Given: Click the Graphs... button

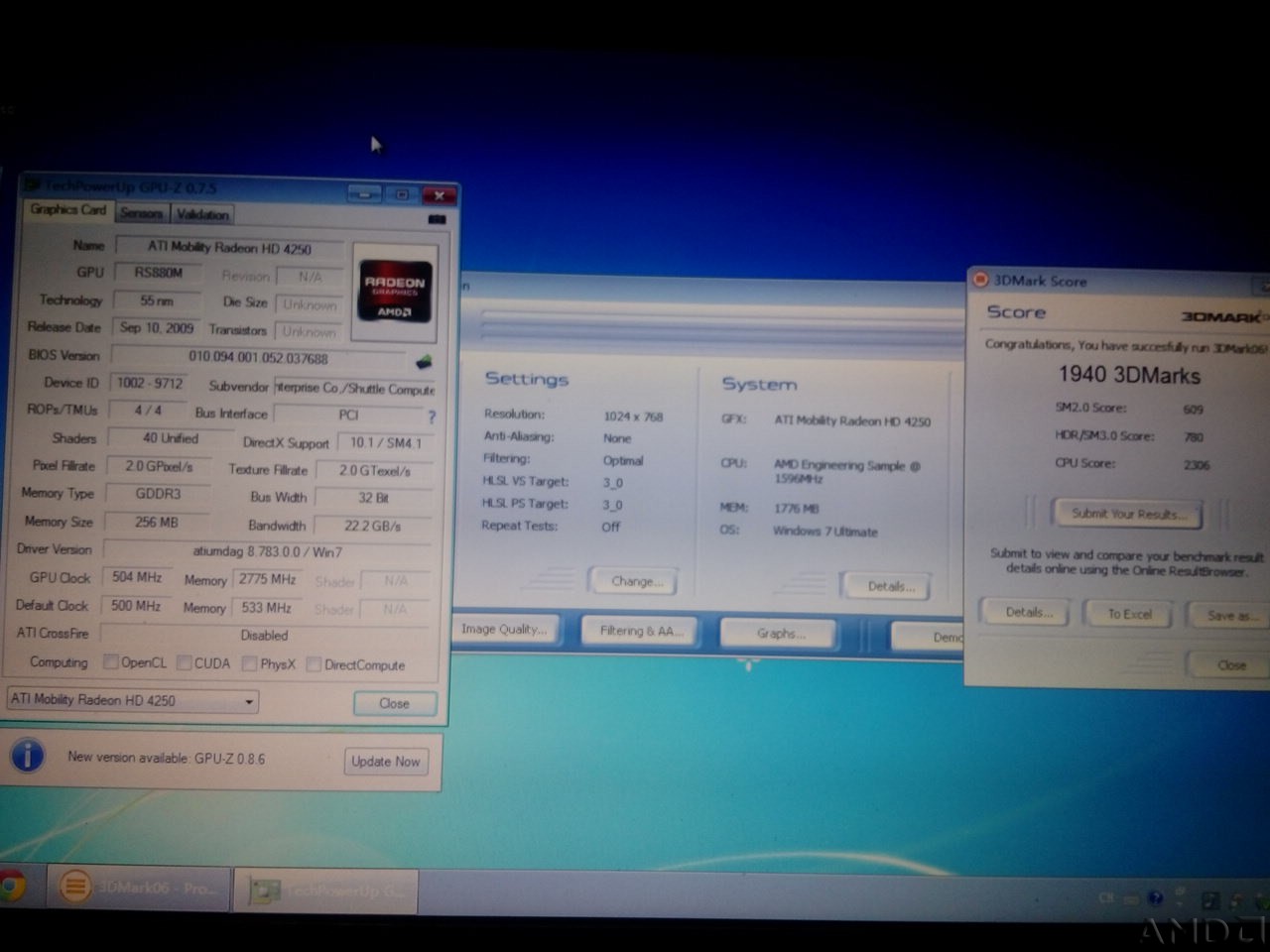Looking at the screenshot, I should click(x=780, y=633).
